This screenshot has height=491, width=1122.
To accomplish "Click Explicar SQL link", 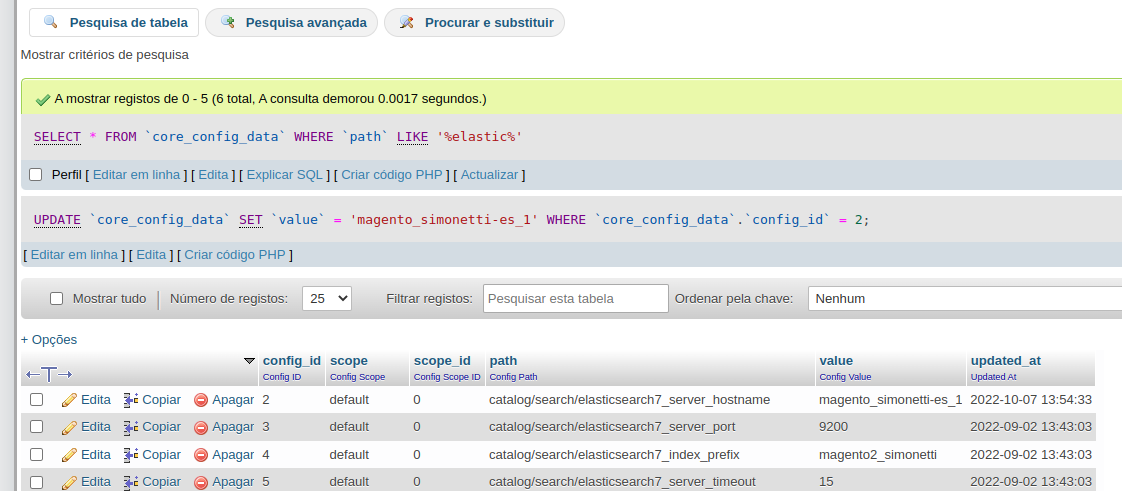I will tap(285, 175).
